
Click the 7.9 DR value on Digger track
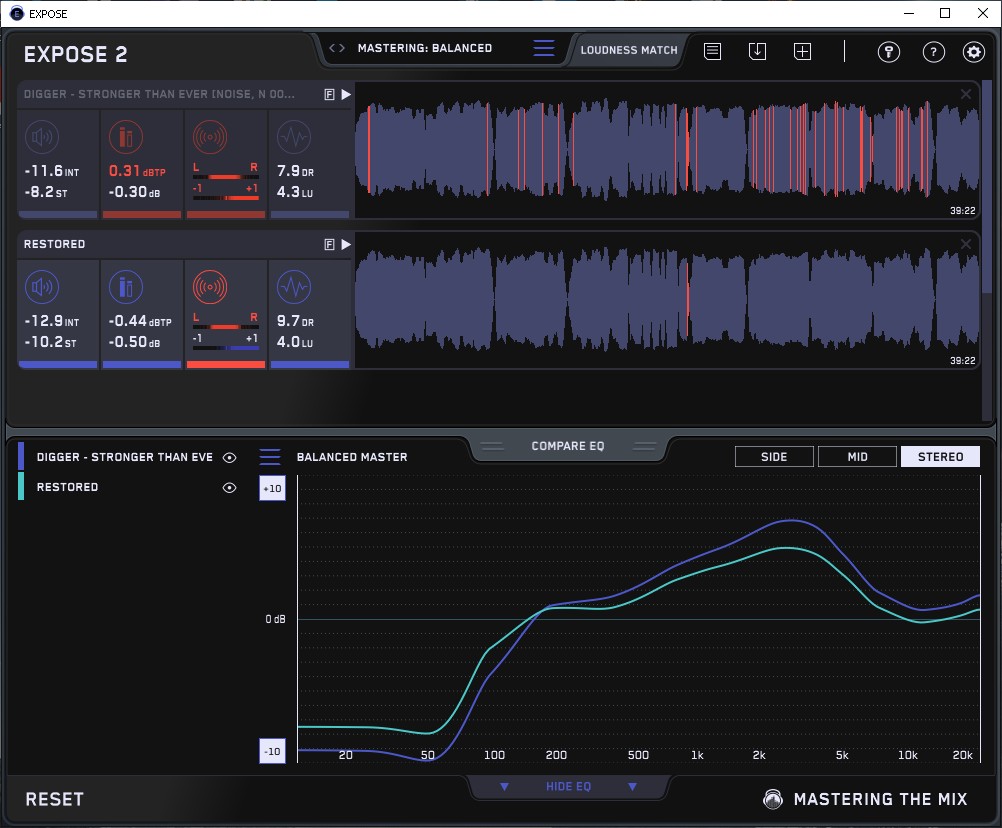295,171
